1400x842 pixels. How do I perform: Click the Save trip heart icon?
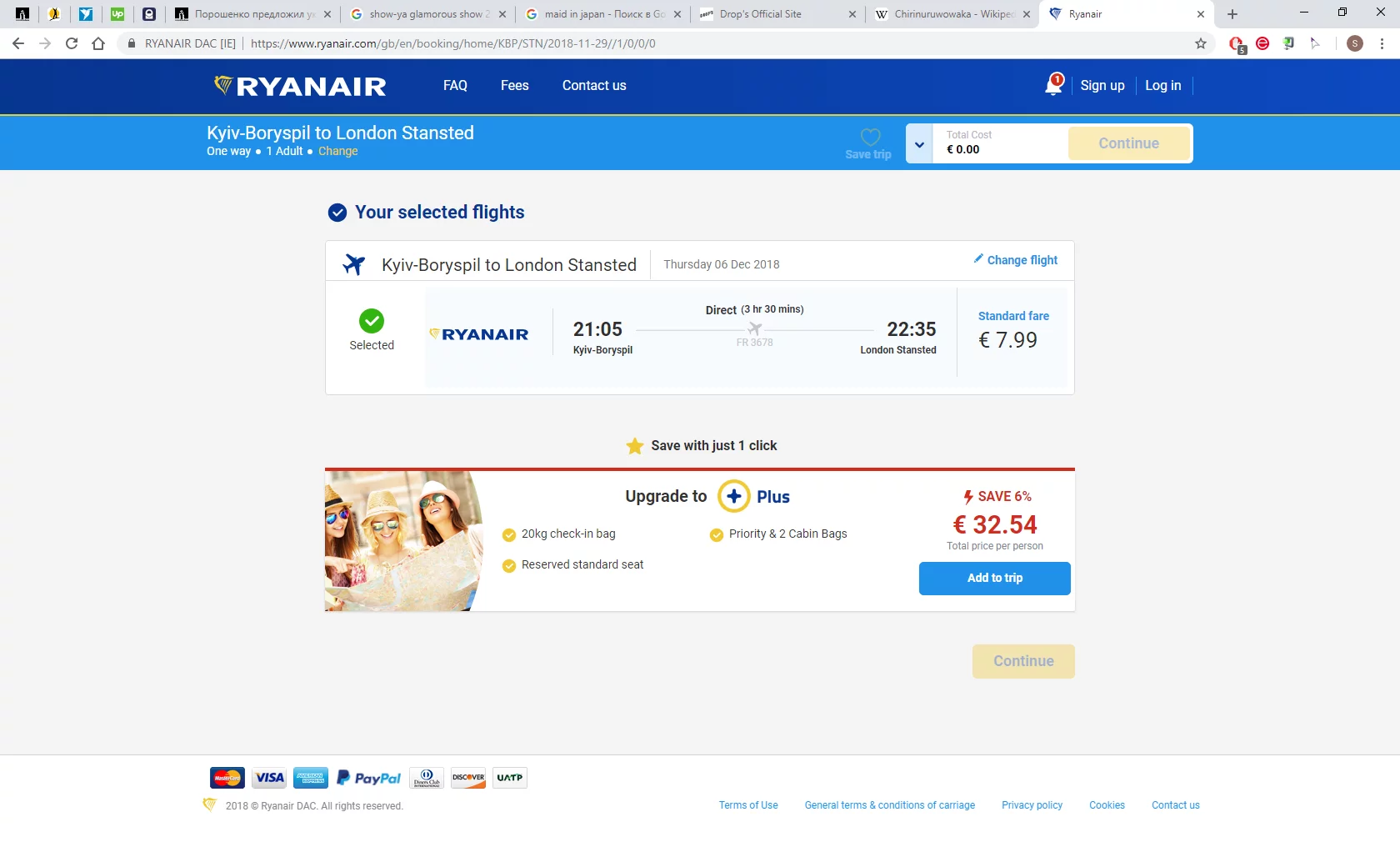[x=870, y=138]
